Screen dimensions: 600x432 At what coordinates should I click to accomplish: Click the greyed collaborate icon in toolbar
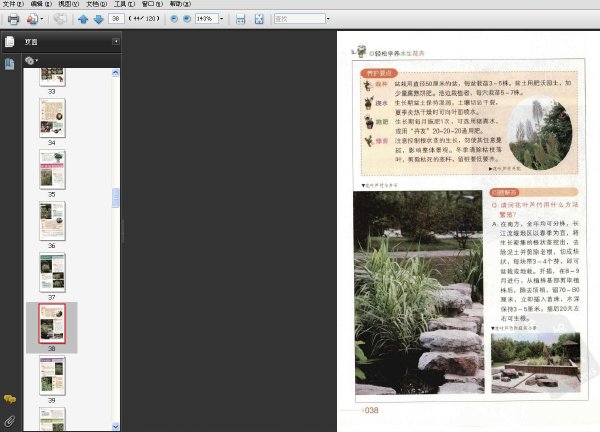(60, 19)
